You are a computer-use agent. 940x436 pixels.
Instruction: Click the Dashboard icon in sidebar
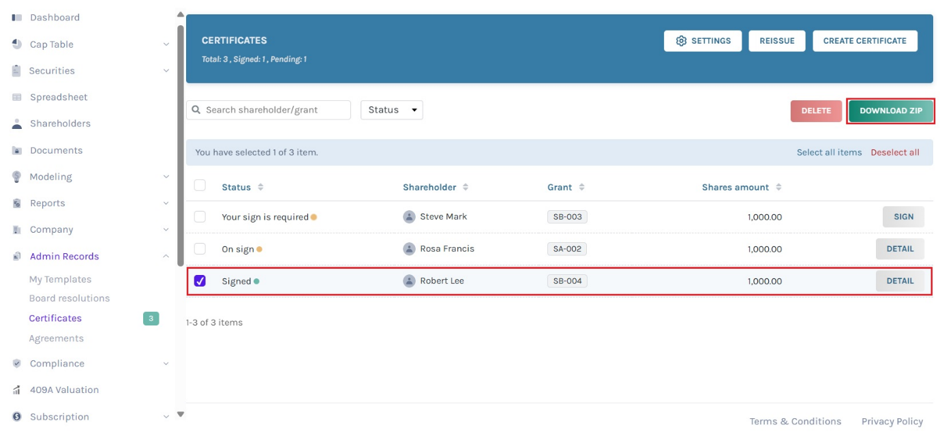[17, 18]
